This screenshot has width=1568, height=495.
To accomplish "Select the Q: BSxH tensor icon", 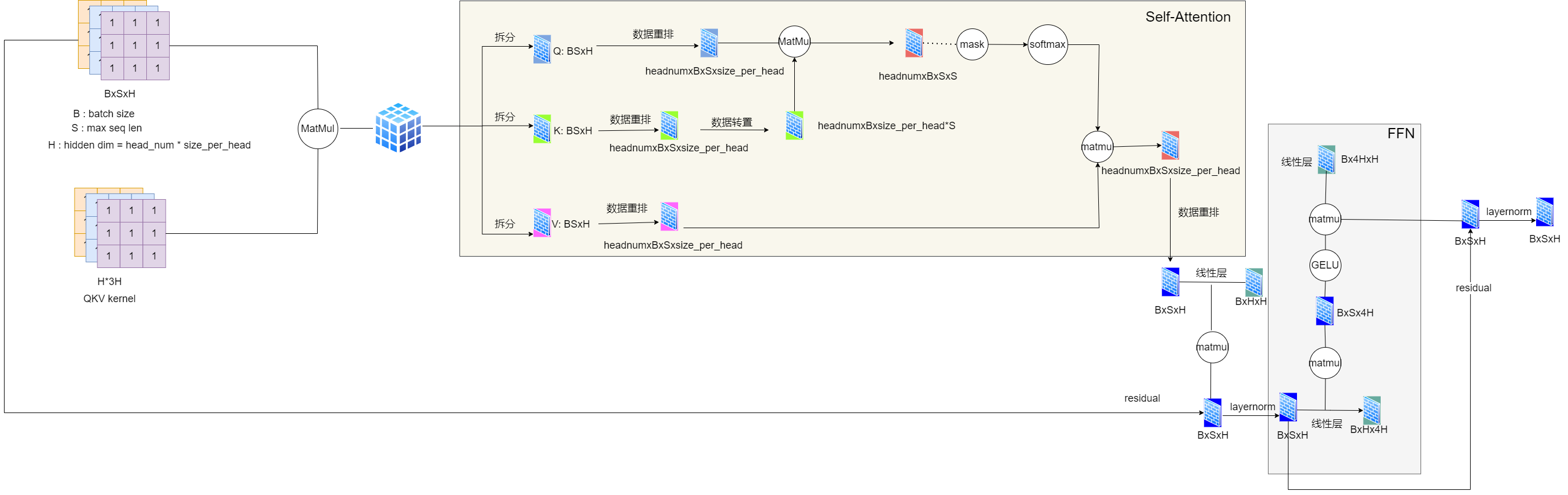I will [x=541, y=49].
